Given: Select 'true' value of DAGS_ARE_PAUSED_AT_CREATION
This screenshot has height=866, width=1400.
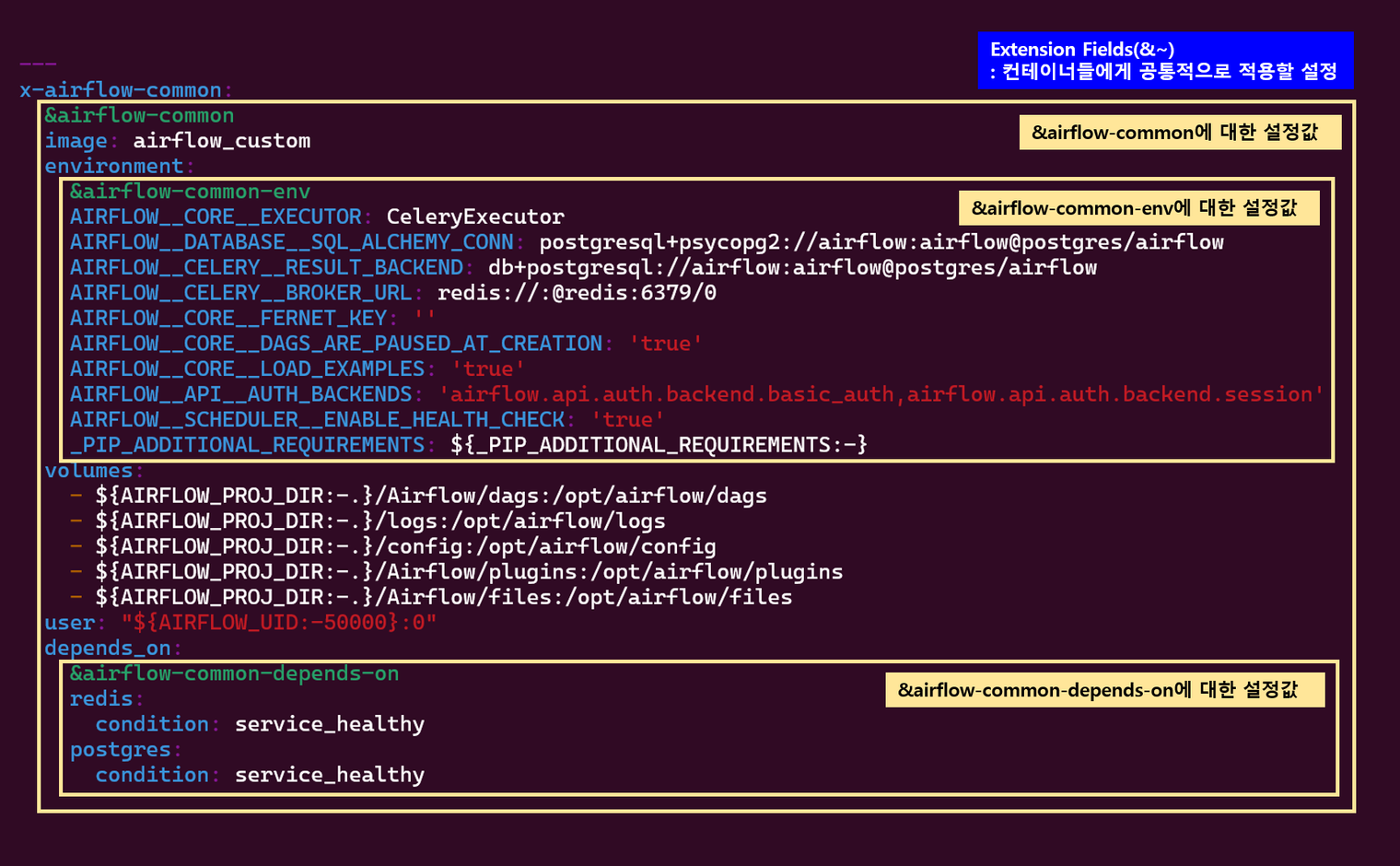Looking at the screenshot, I should pos(666,344).
